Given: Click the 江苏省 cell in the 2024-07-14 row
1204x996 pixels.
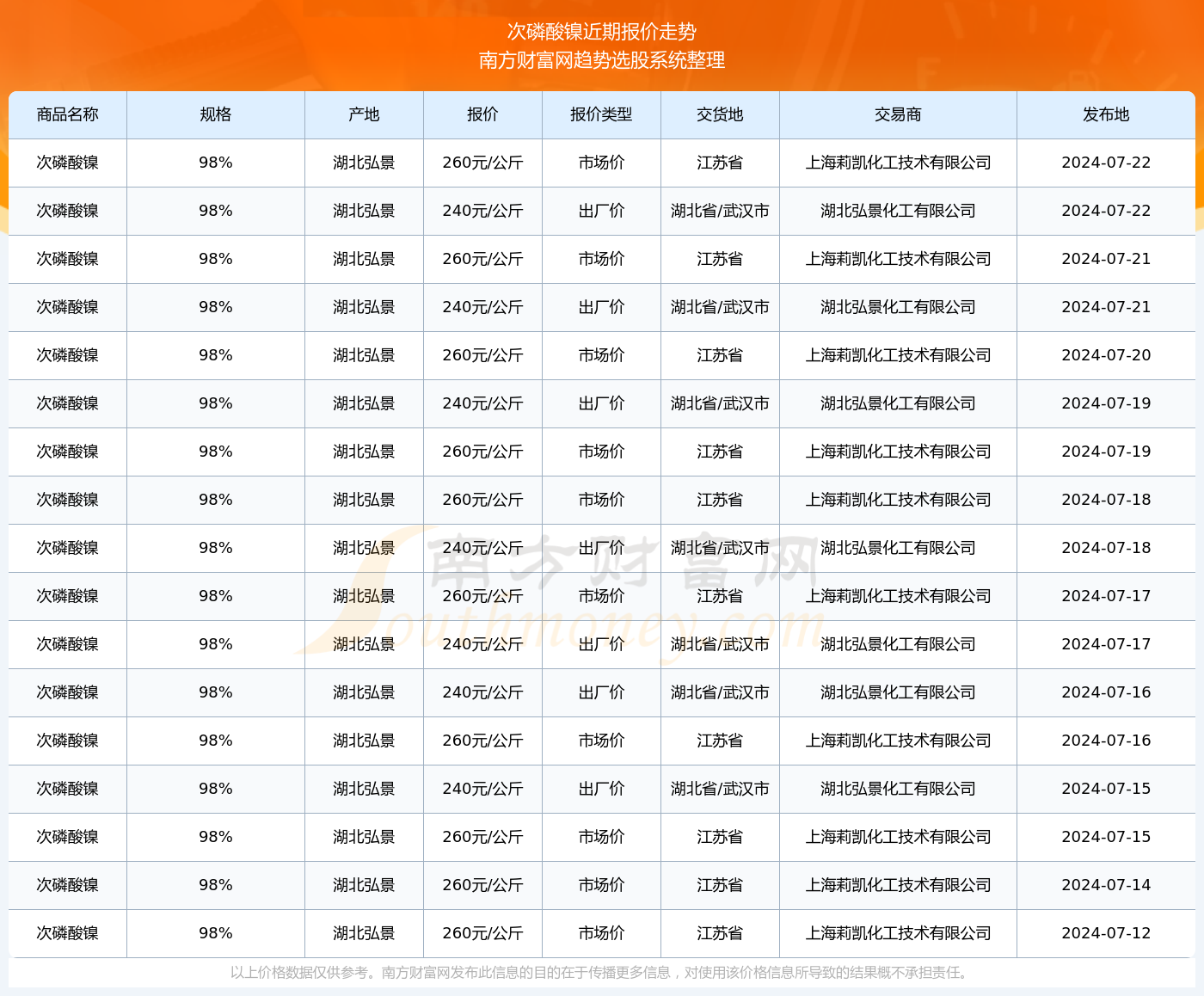Looking at the screenshot, I should pyautogui.click(x=720, y=885).
